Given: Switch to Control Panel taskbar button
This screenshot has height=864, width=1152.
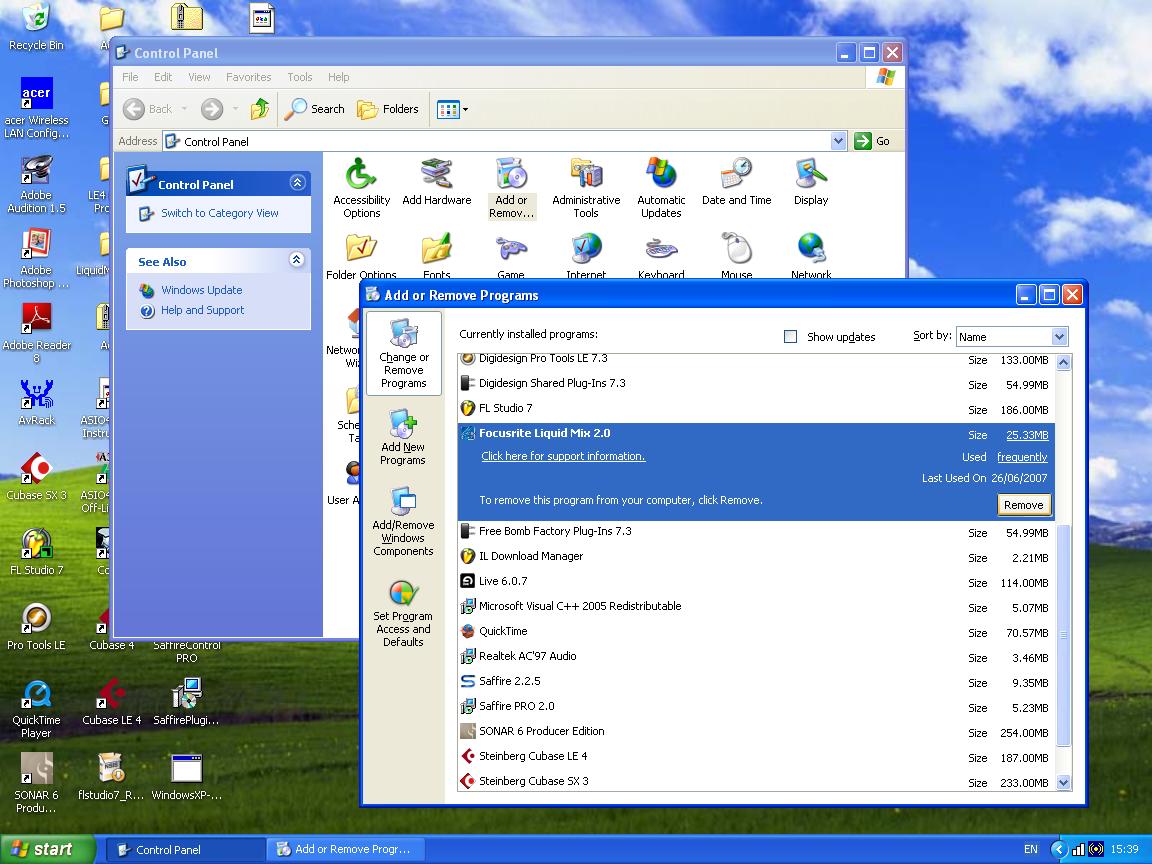Looking at the screenshot, I should coord(185,849).
